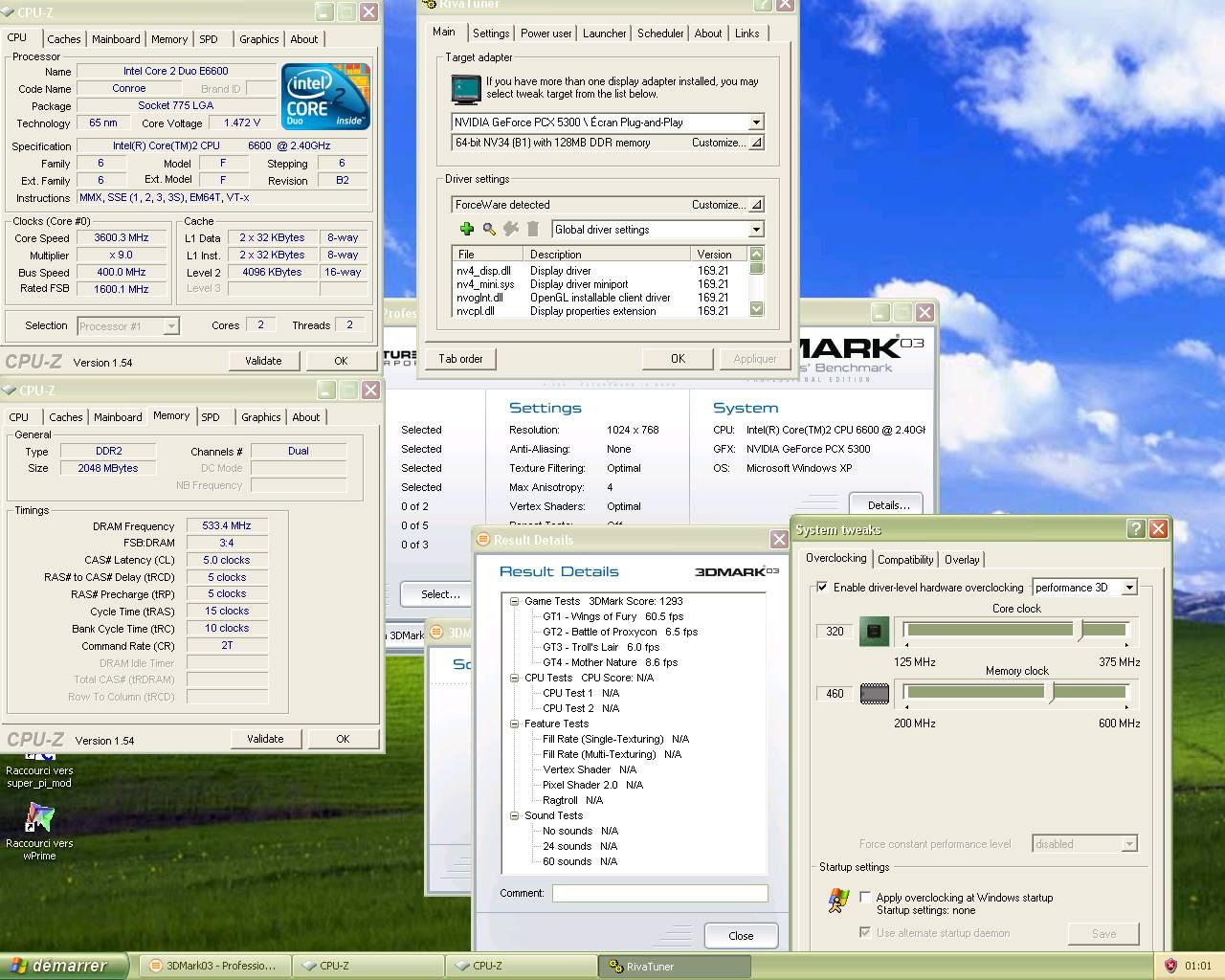
Task: Click the Memory clock slider thumb
Action: tap(1051, 692)
